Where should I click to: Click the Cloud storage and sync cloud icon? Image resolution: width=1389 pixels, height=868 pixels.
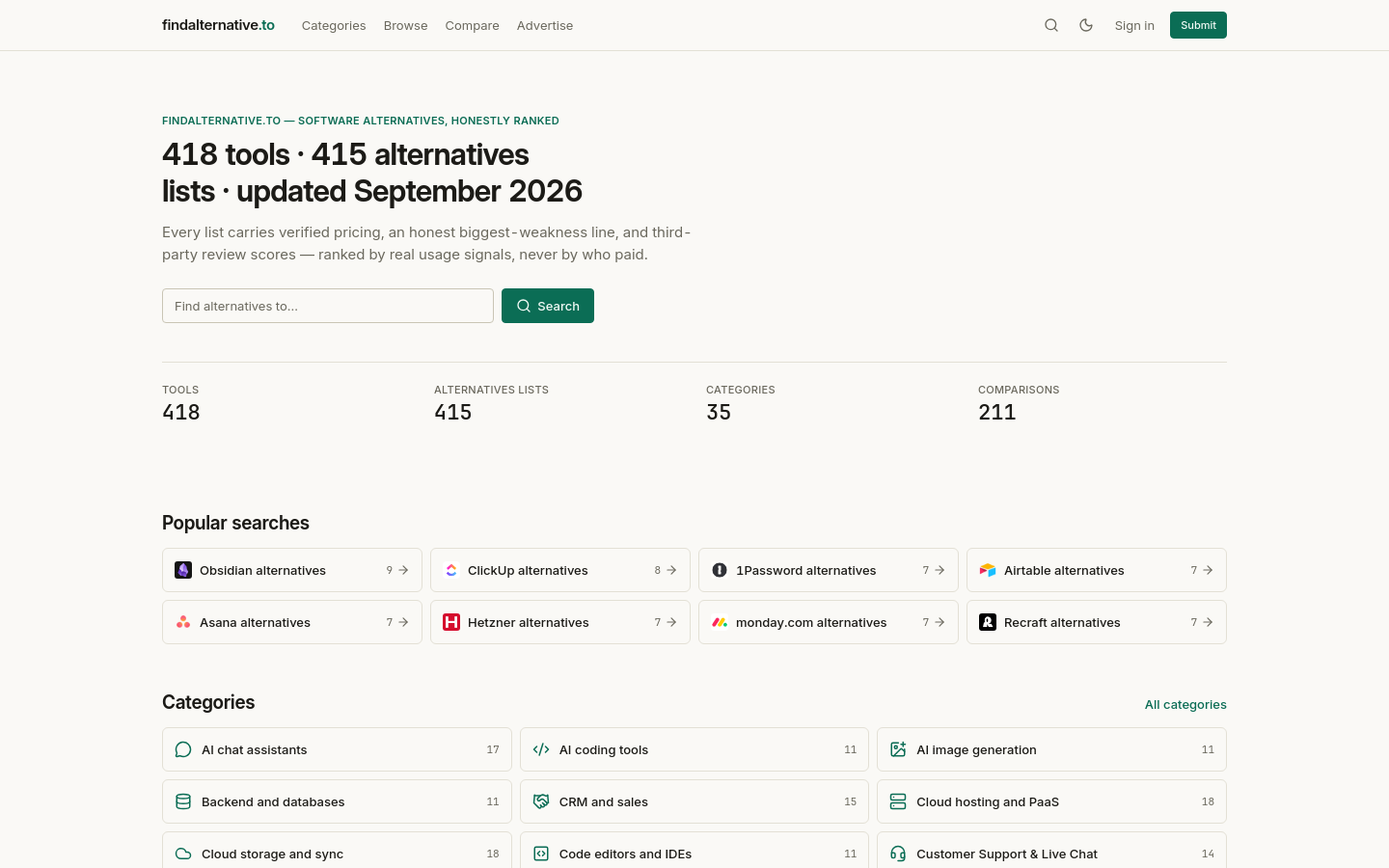pos(183,854)
